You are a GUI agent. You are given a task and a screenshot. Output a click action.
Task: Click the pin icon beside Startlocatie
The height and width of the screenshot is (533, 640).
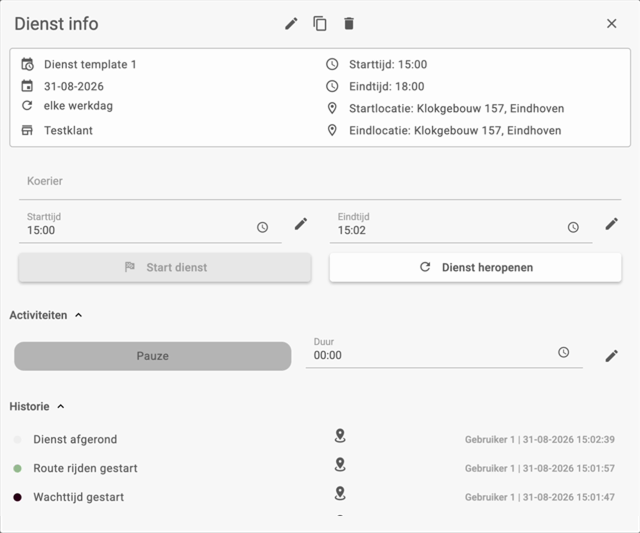coord(332,108)
